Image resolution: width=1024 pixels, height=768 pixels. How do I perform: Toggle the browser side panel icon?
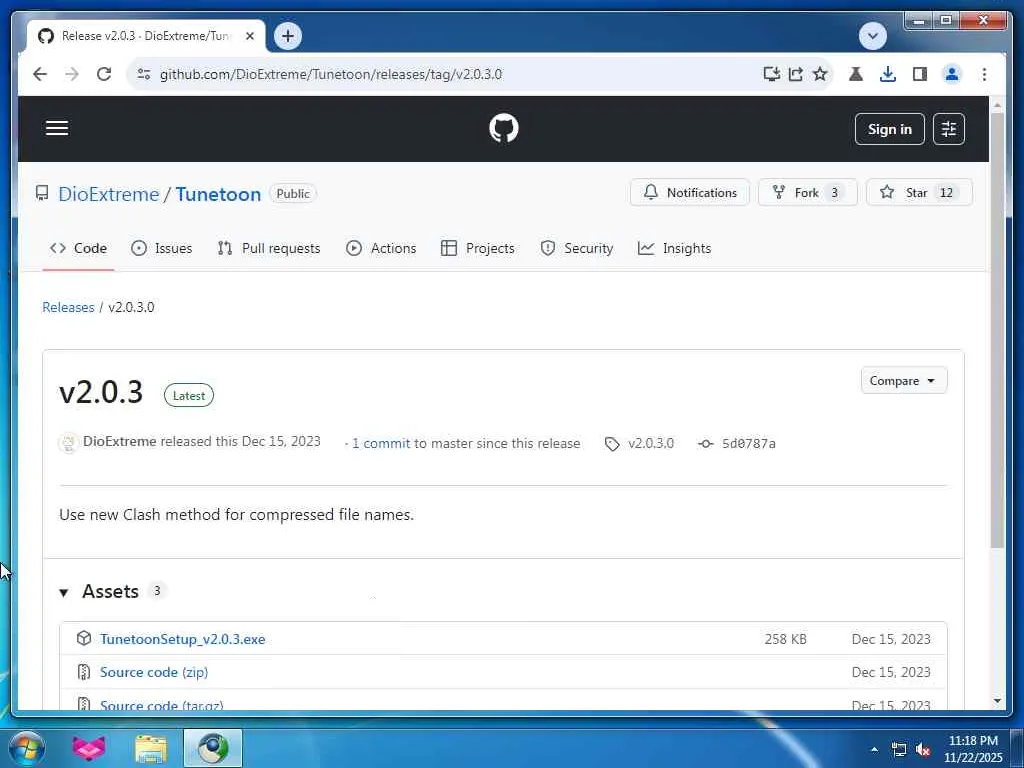pyautogui.click(x=920, y=74)
